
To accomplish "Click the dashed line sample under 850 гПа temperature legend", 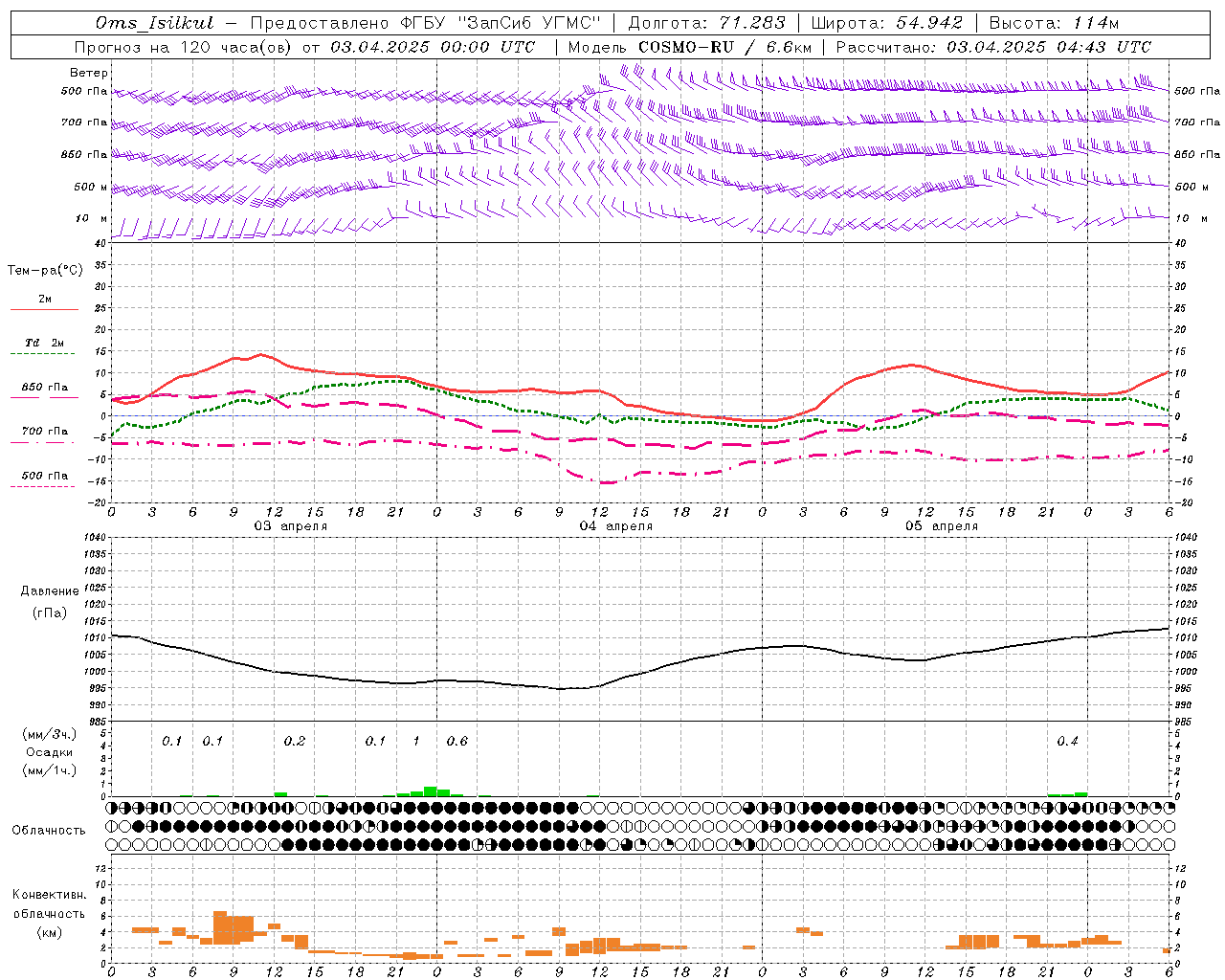I will pos(44,397).
